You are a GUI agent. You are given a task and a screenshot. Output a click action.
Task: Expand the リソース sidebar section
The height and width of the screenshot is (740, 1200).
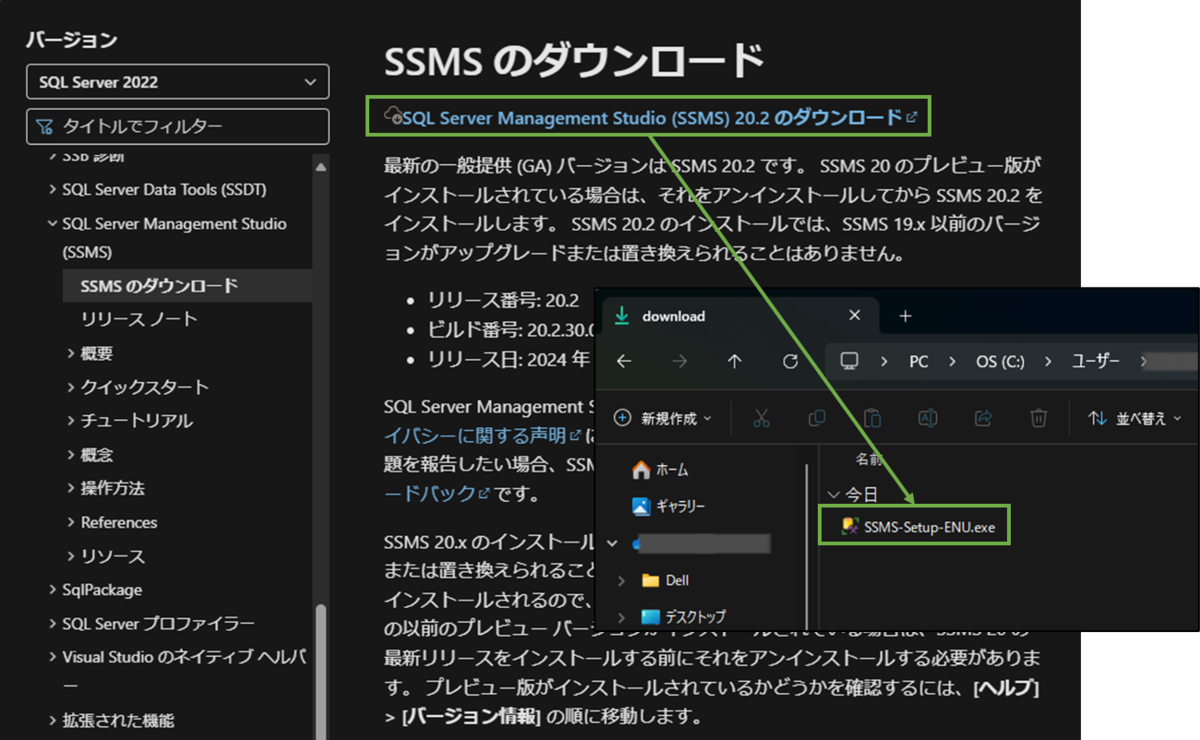71,556
